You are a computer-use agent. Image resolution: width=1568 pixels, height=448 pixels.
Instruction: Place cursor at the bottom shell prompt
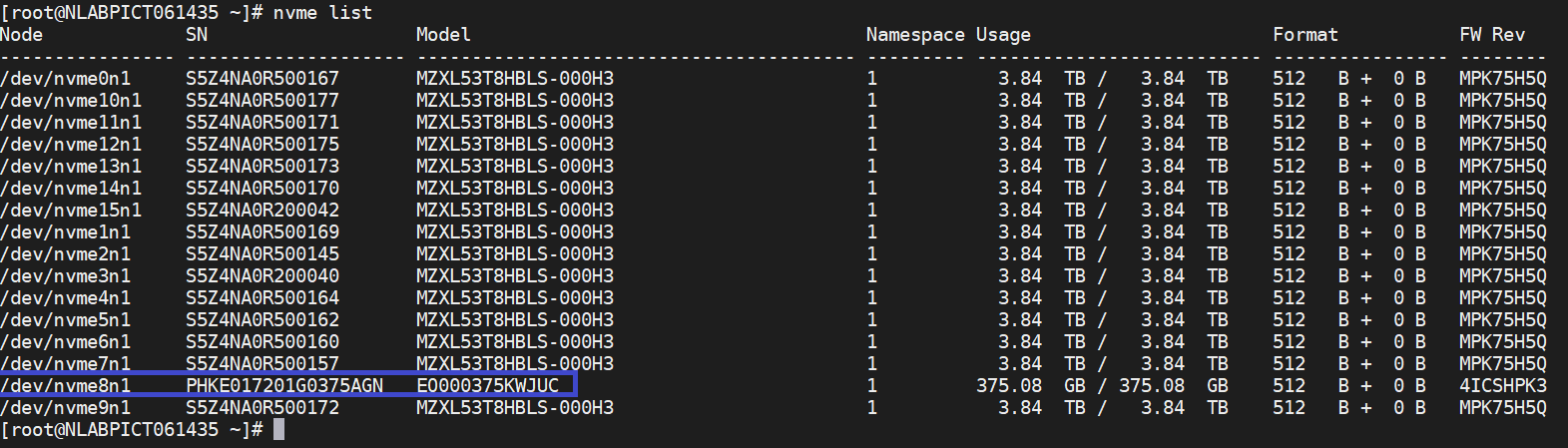[x=279, y=430]
